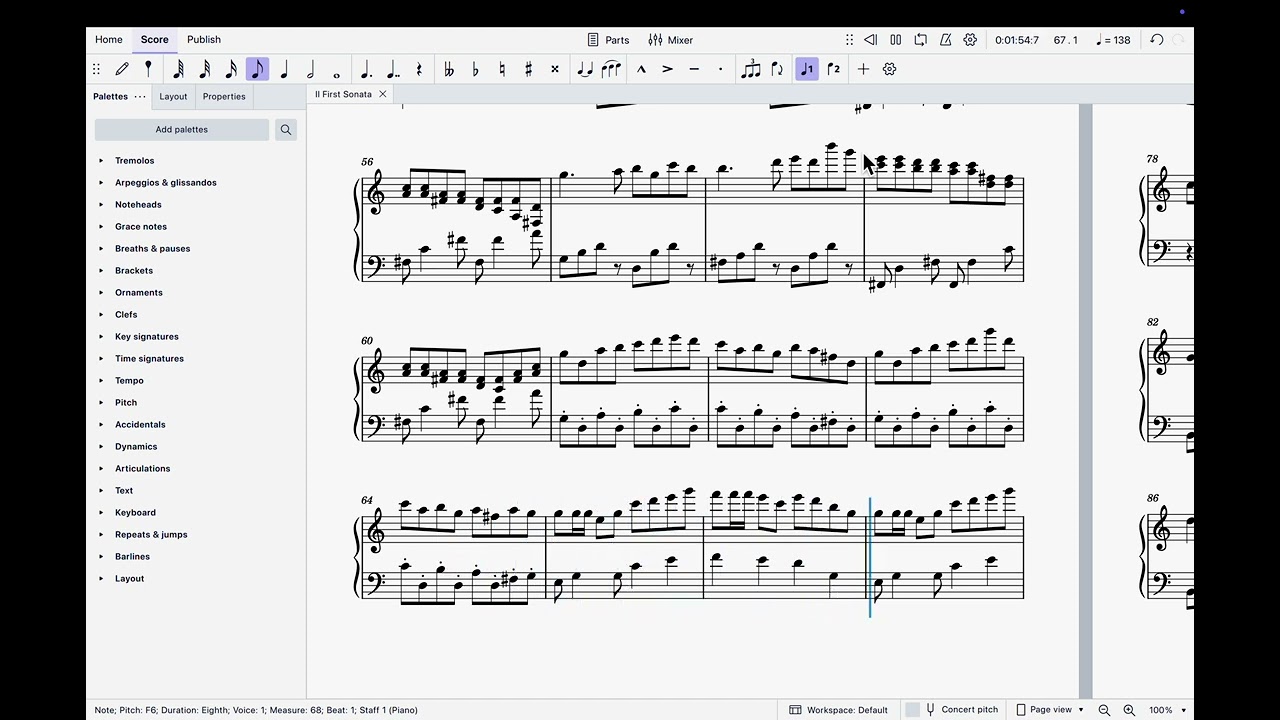Flip the note stem direction
The height and width of the screenshot is (720, 1280).
[x=777, y=69]
